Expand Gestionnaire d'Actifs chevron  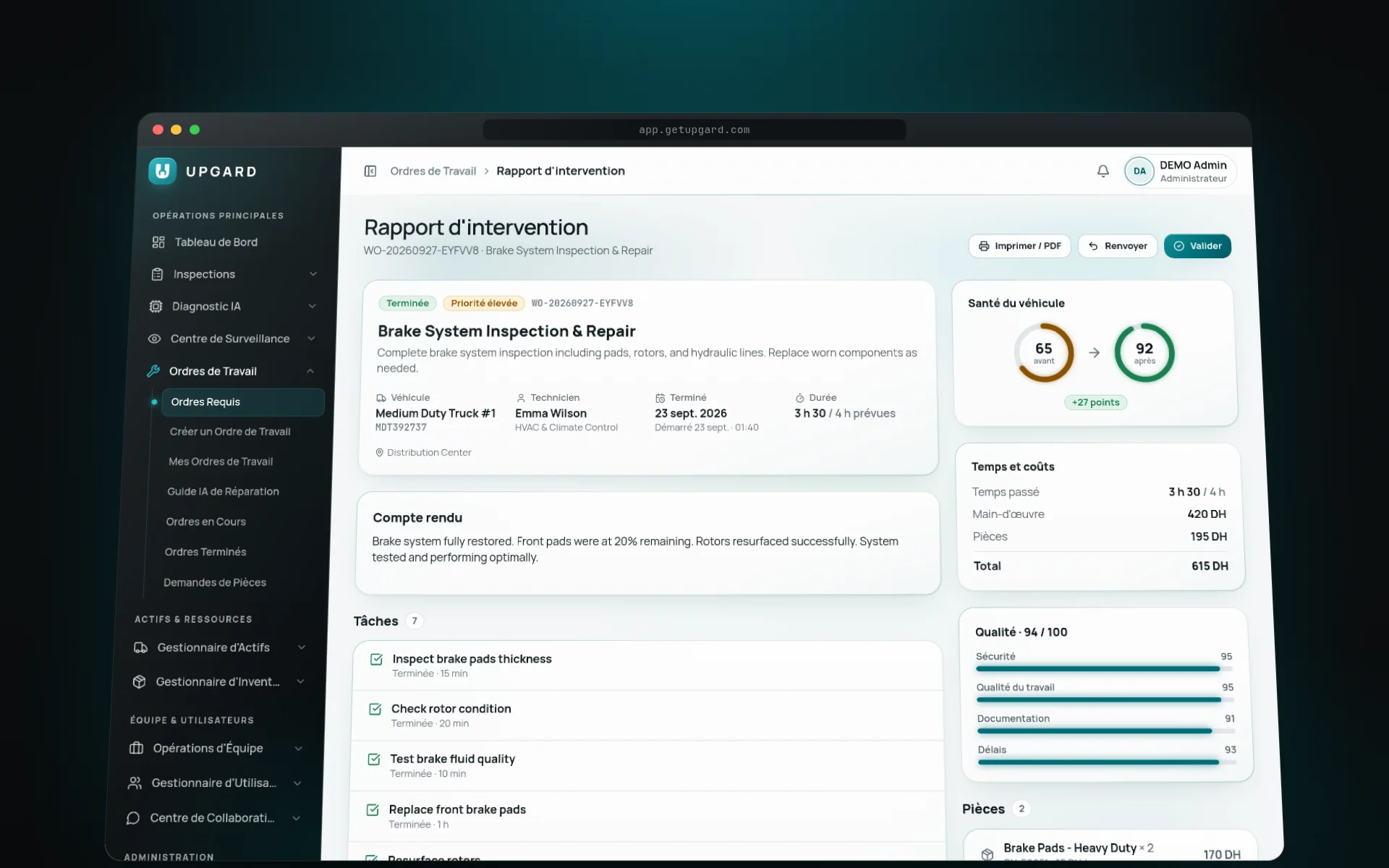pyautogui.click(x=302, y=647)
